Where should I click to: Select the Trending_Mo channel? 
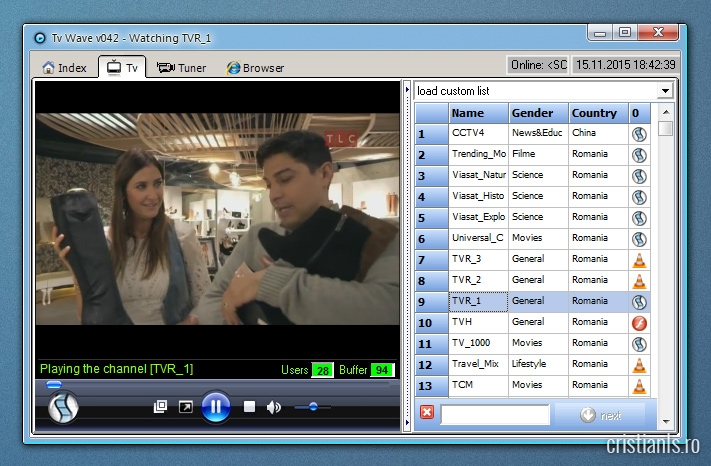pyautogui.click(x=478, y=154)
